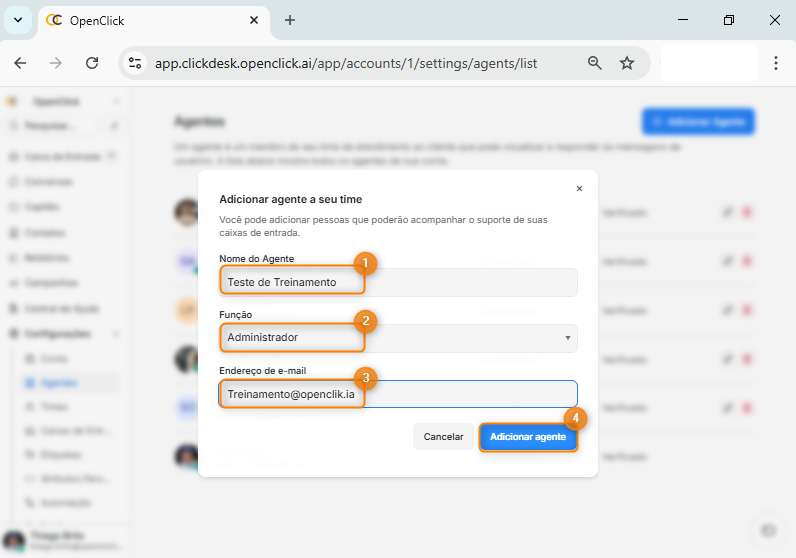Viewport: 796px width, 558px height.
Task: Click the blue Adicionar agente dialog button
Action: click(x=528, y=437)
